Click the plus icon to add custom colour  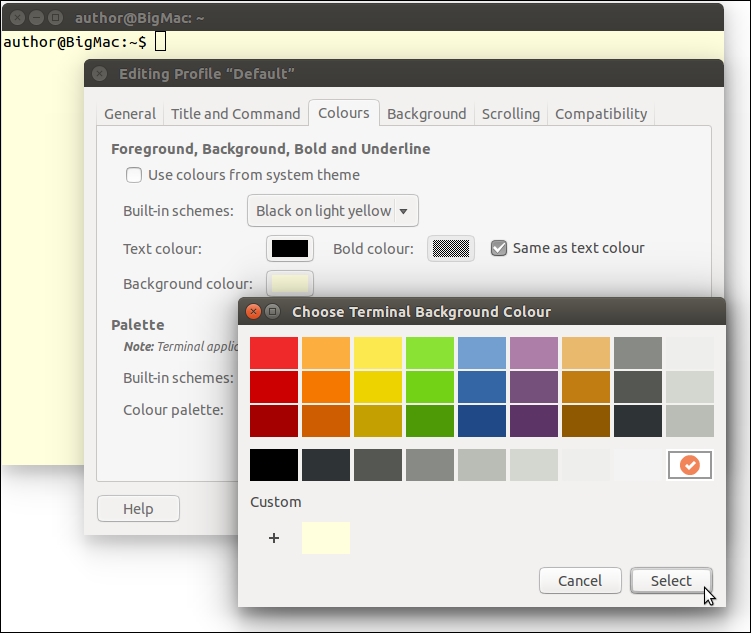[x=274, y=538]
